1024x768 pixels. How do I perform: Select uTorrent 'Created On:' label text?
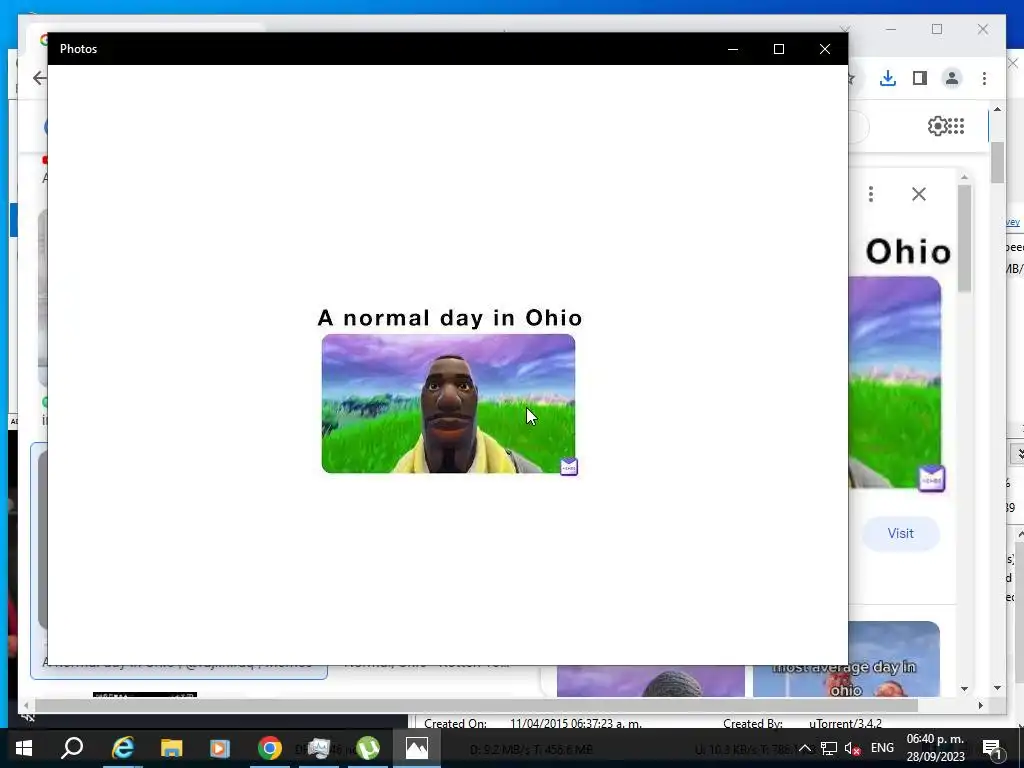455,724
